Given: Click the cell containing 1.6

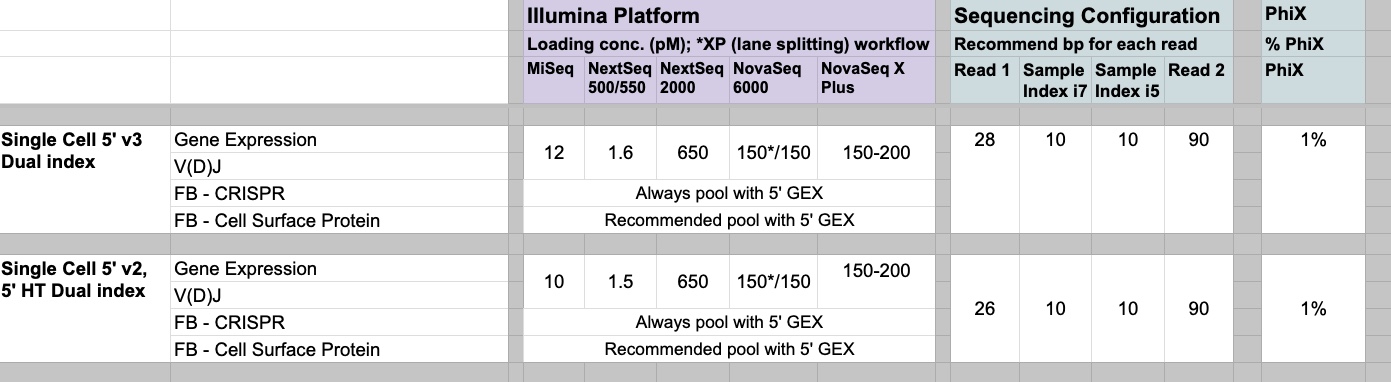Looking at the screenshot, I should 620,153.
